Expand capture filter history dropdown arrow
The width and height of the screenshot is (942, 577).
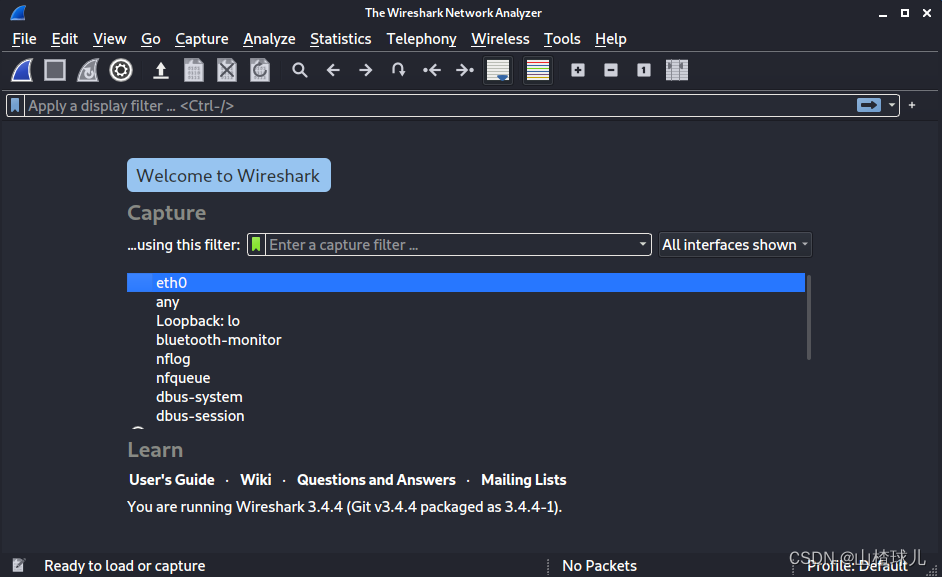point(643,244)
